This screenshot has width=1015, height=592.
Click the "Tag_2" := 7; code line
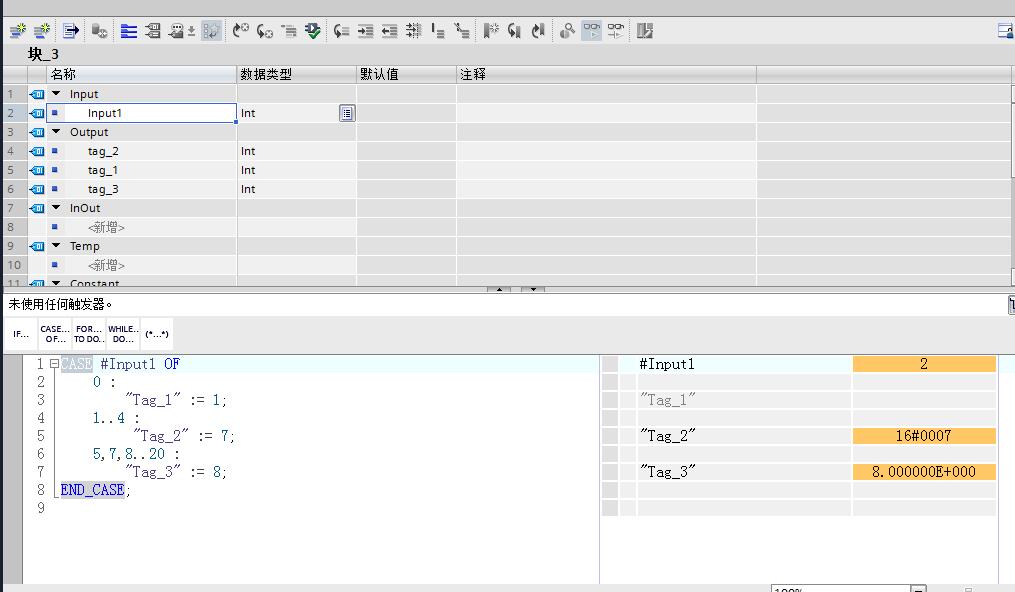point(184,436)
